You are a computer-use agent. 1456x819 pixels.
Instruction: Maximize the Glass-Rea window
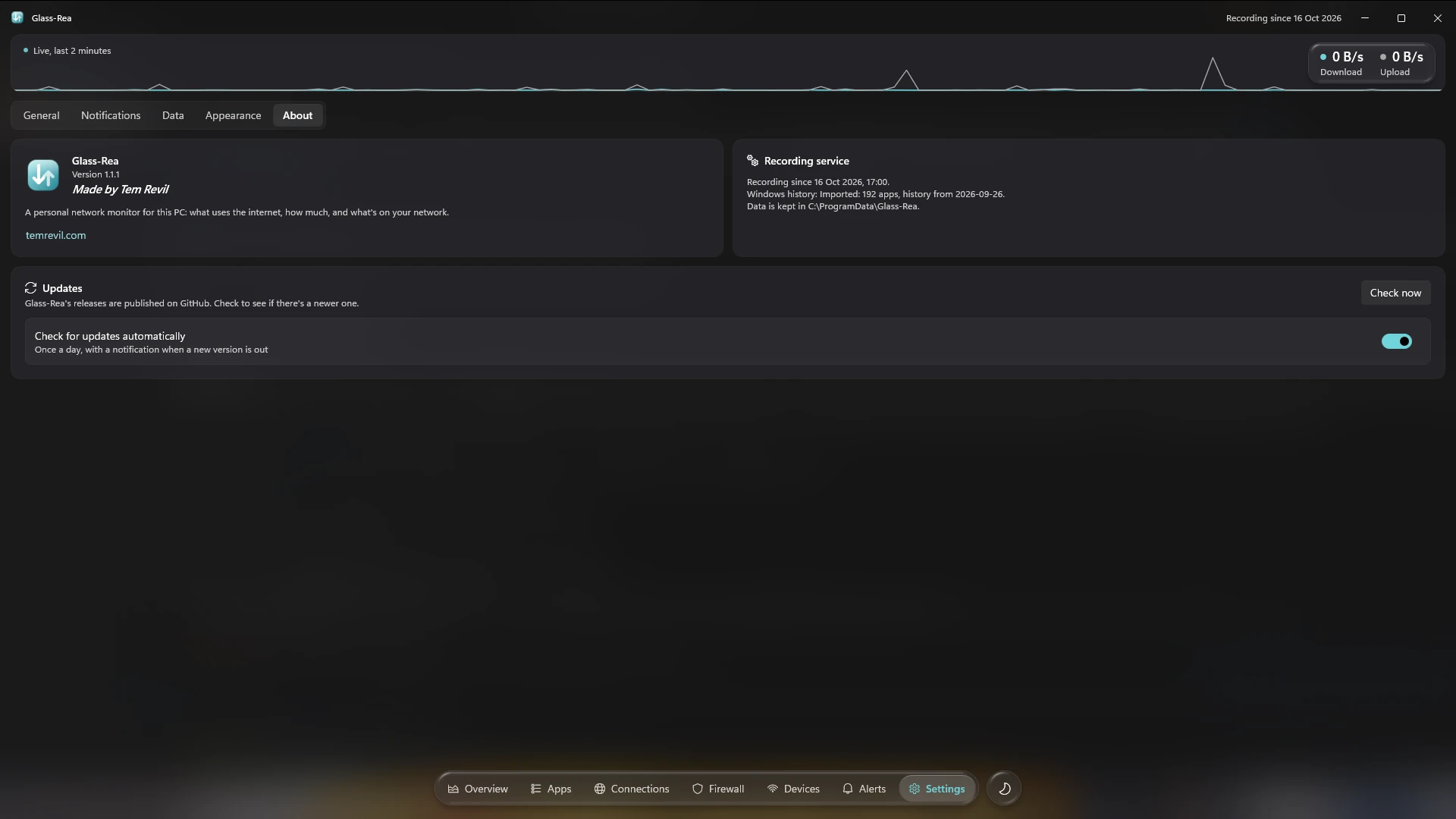[1401, 17]
